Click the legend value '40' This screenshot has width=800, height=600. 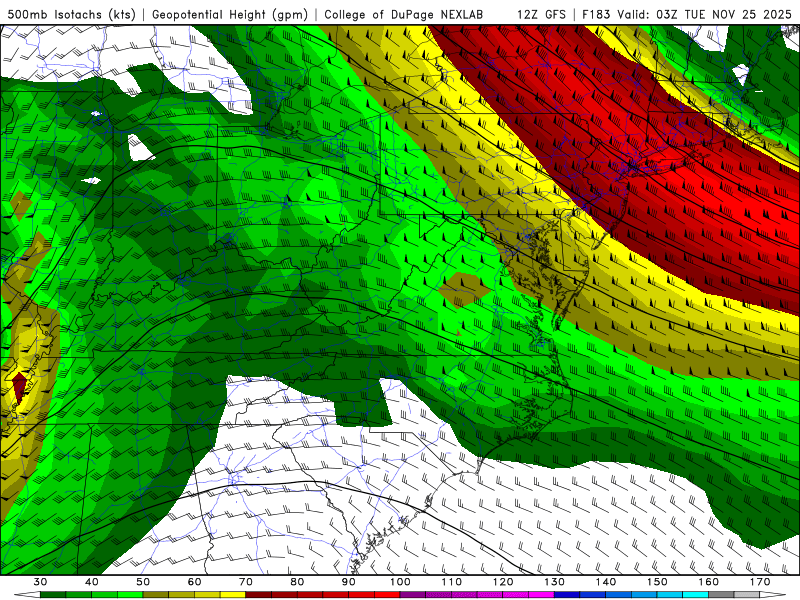92,582
